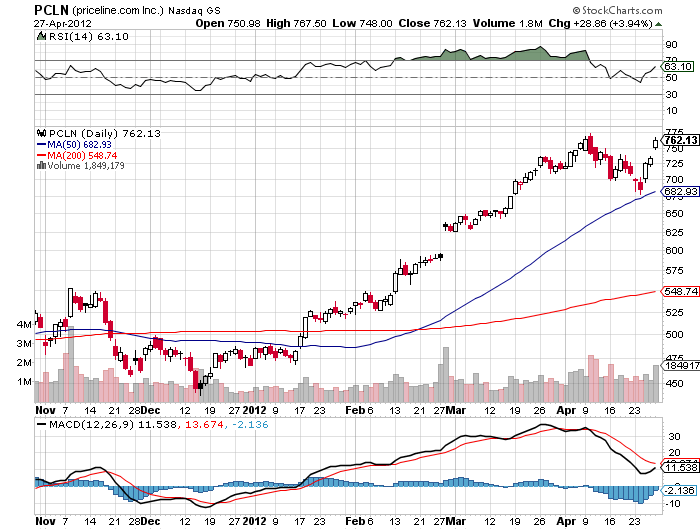Click the MACD(12,26,9) legend line icon
700x530 pixels.
[40, 426]
